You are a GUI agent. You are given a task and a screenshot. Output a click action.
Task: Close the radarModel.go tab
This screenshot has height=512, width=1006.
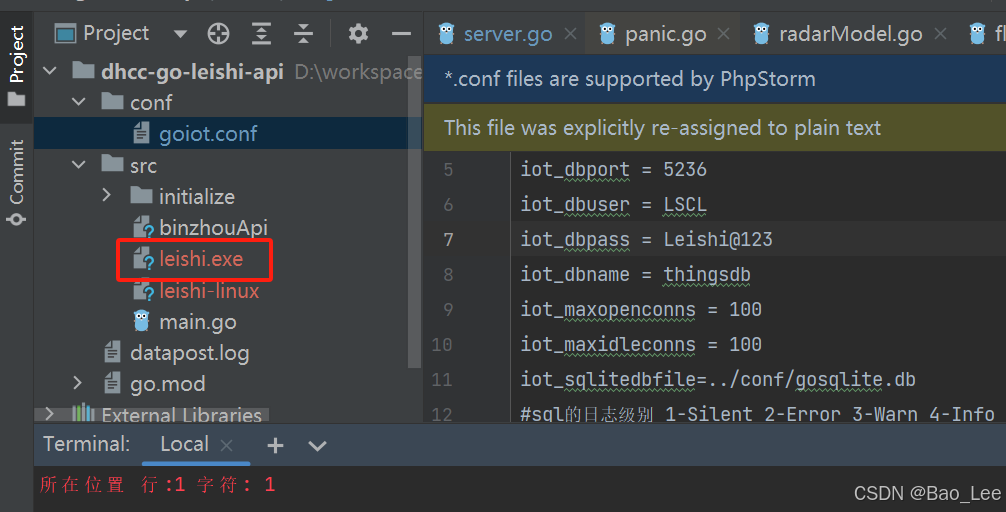click(940, 33)
